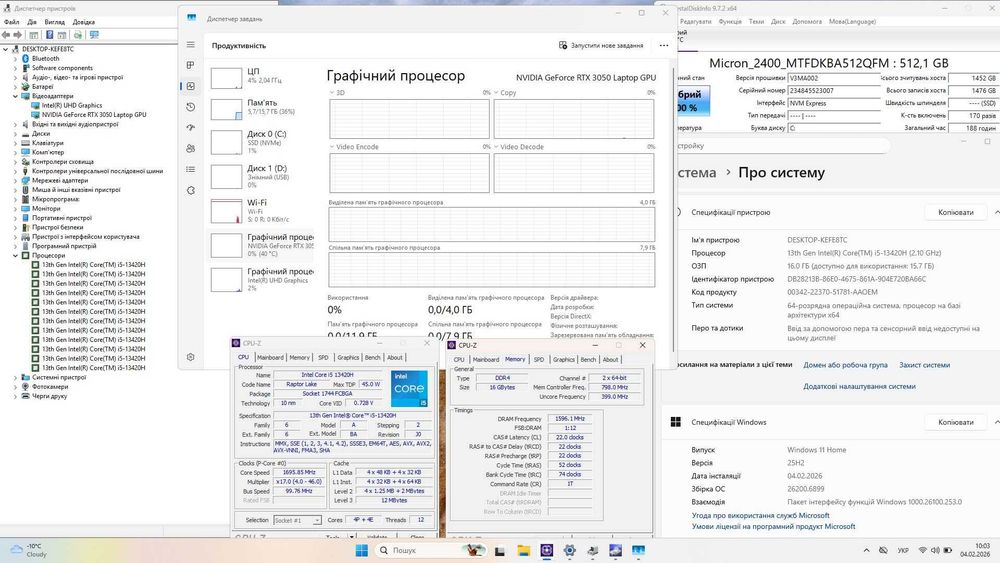1000x563 pixels.
Task: Open CPU-Z icon on taskbar
Action: pyautogui.click(x=547, y=550)
